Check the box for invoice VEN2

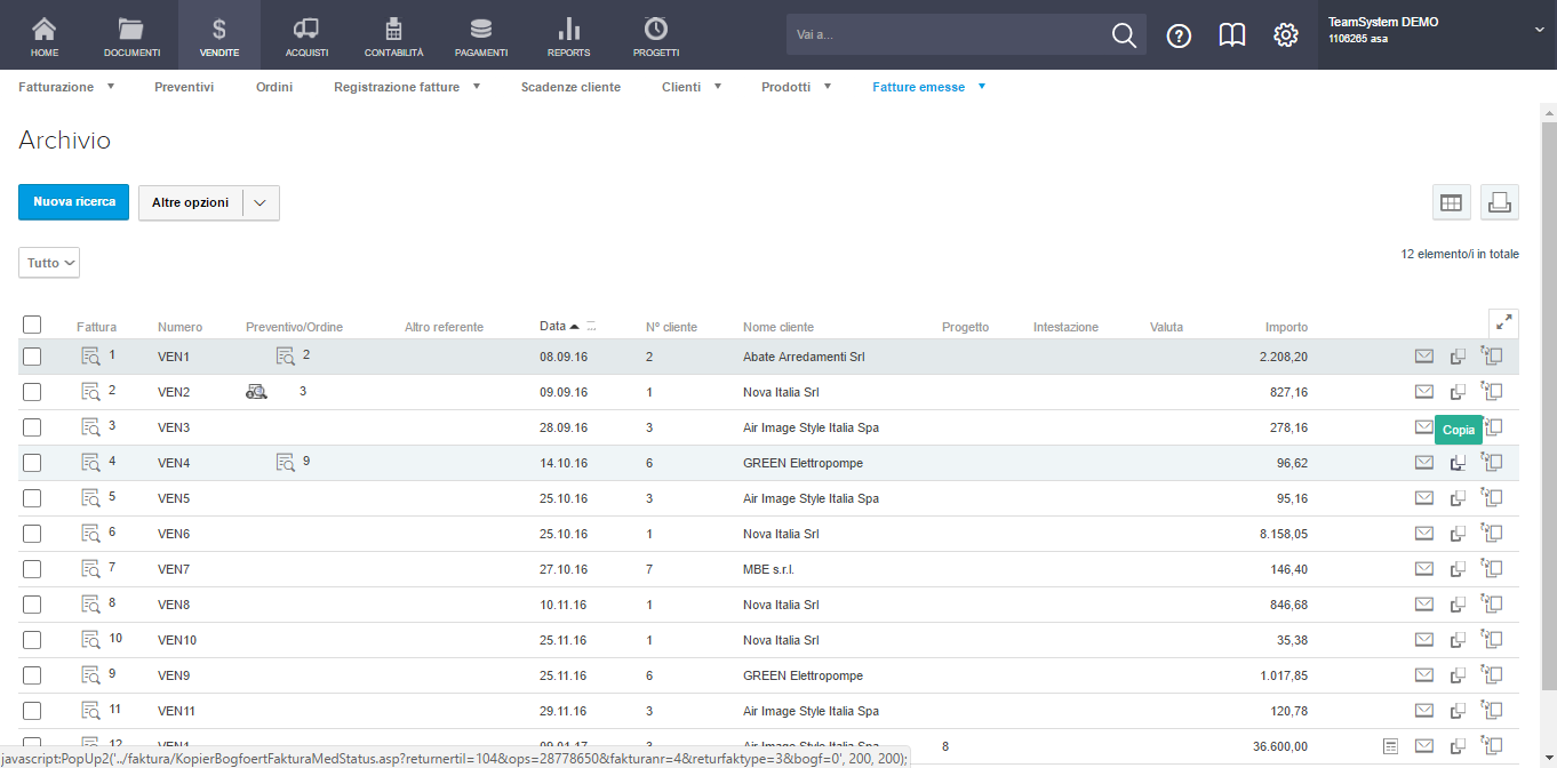click(32, 392)
